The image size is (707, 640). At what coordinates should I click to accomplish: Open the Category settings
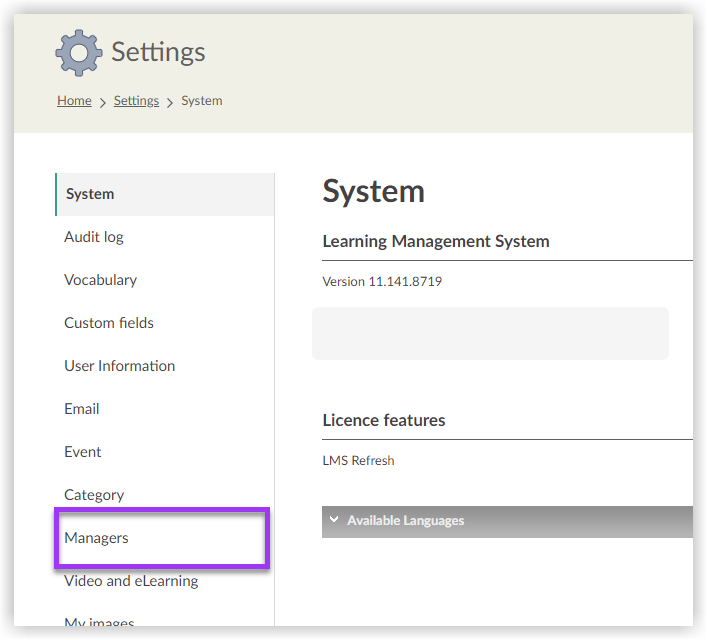pyautogui.click(x=94, y=495)
